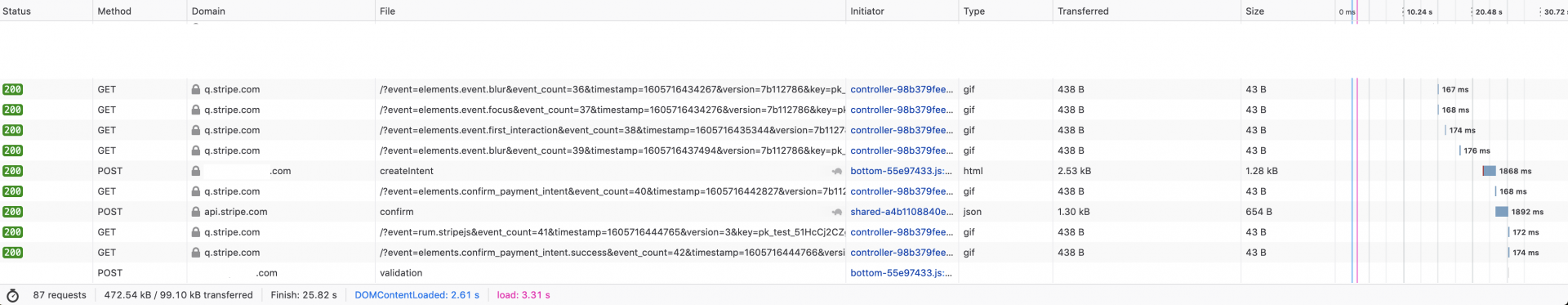Click the lock icon for event_count=40 request

(x=196, y=191)
